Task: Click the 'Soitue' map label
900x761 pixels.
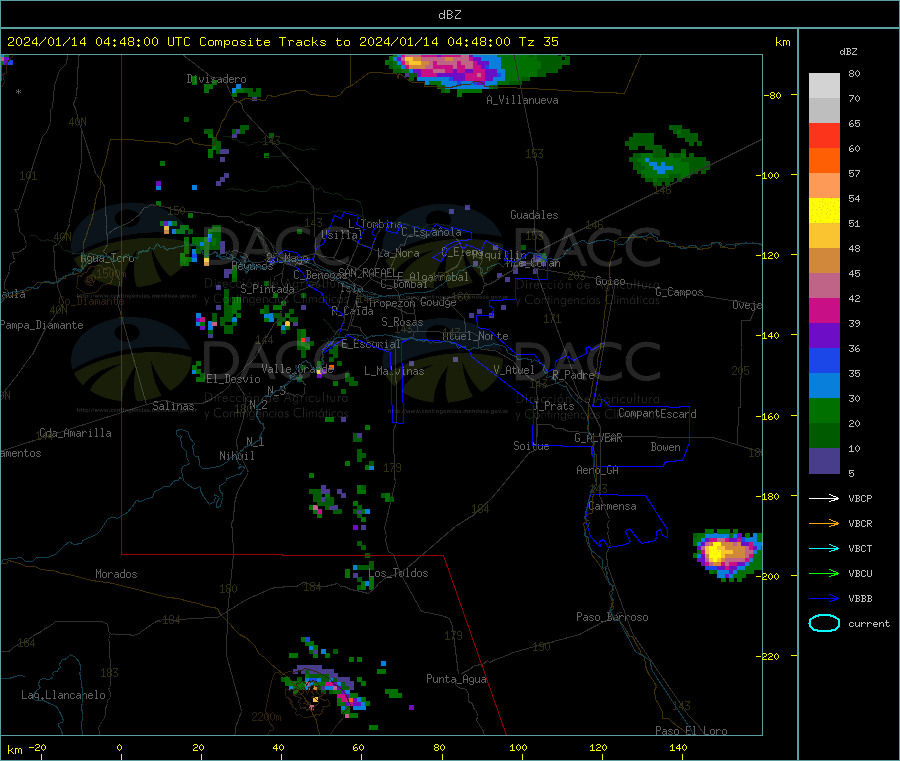Action: click(531, 446)
